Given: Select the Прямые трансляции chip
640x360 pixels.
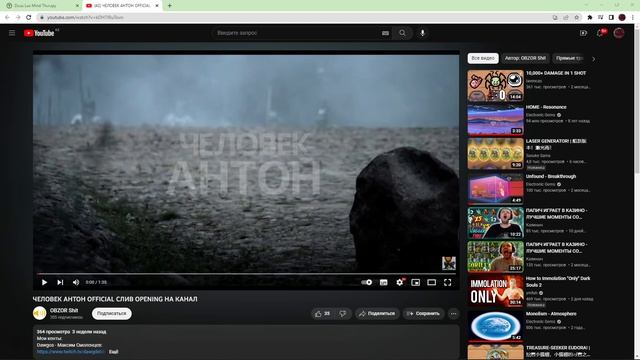Looking at the screenshot, I should pos(569,58).
